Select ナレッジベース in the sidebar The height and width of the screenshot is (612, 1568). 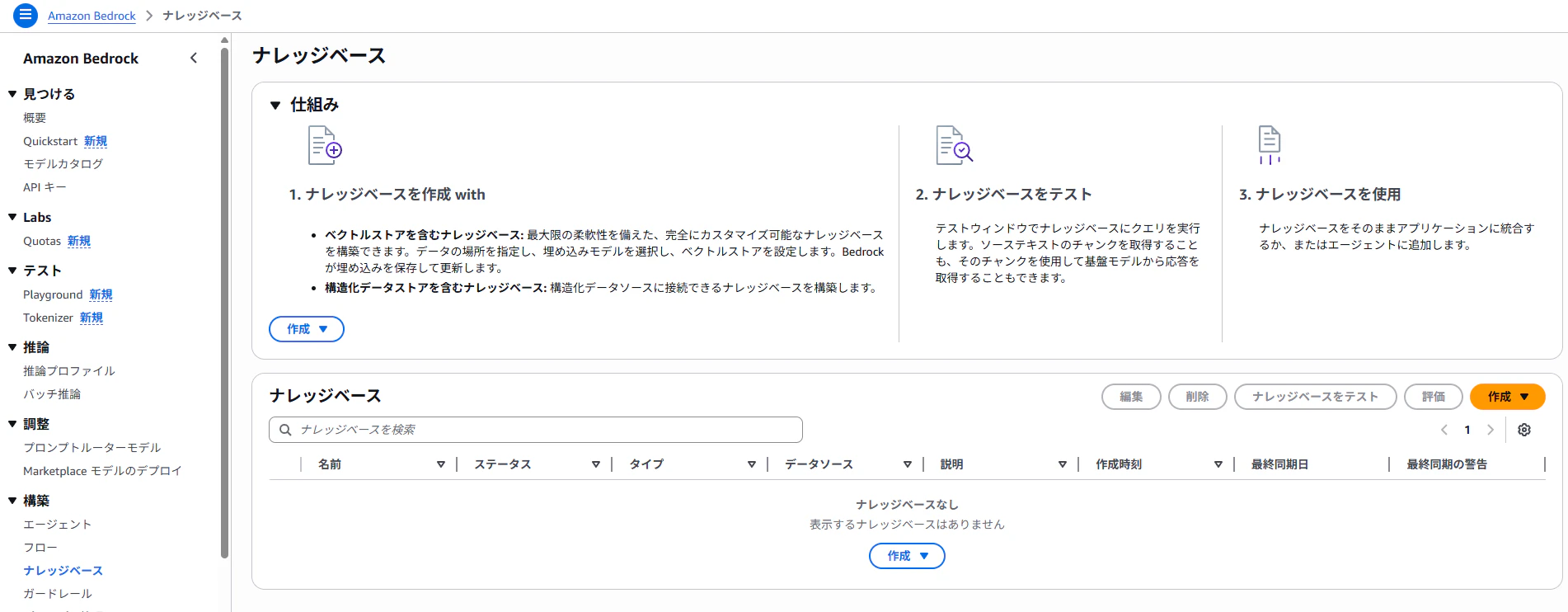63,571
